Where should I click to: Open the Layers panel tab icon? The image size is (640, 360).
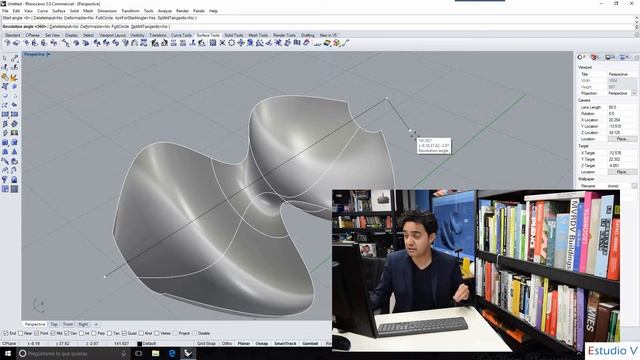(594, 58)
